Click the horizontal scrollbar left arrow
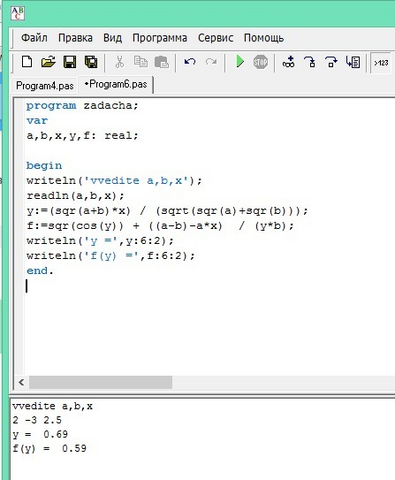This screenshot has height=480, width=395. tap(22, 382)
